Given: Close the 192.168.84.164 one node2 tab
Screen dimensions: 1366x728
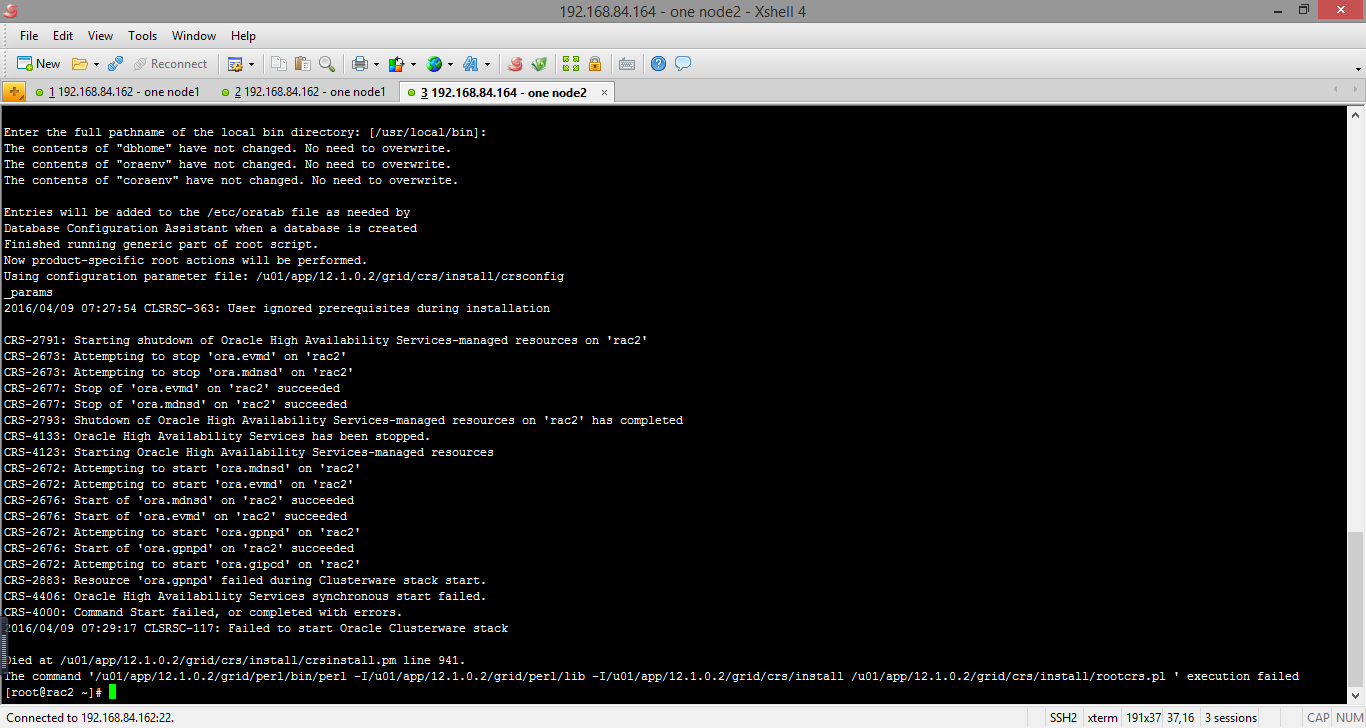Looking at the screenshot, I should [x=604, y=92].
